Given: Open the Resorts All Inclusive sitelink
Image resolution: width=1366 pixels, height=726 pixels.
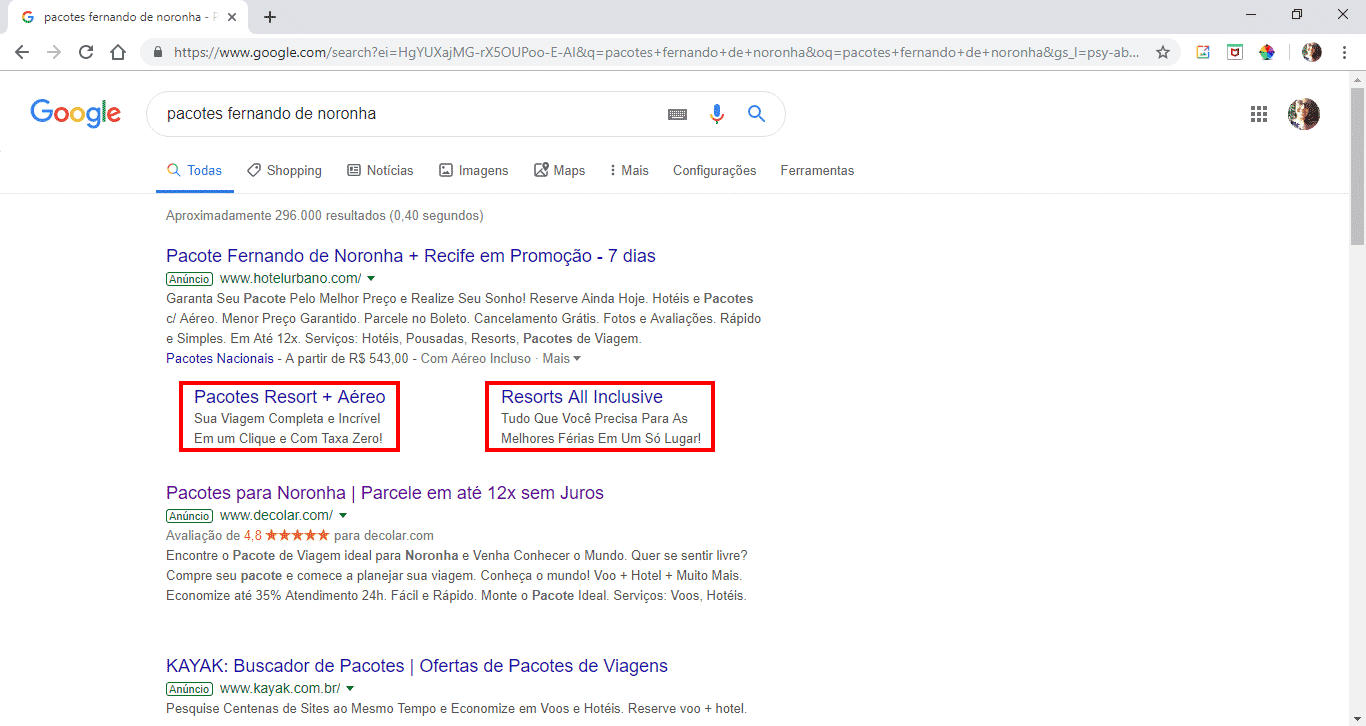Looking at the screenshot, I should pyautogui.click(x=582, y=397).
